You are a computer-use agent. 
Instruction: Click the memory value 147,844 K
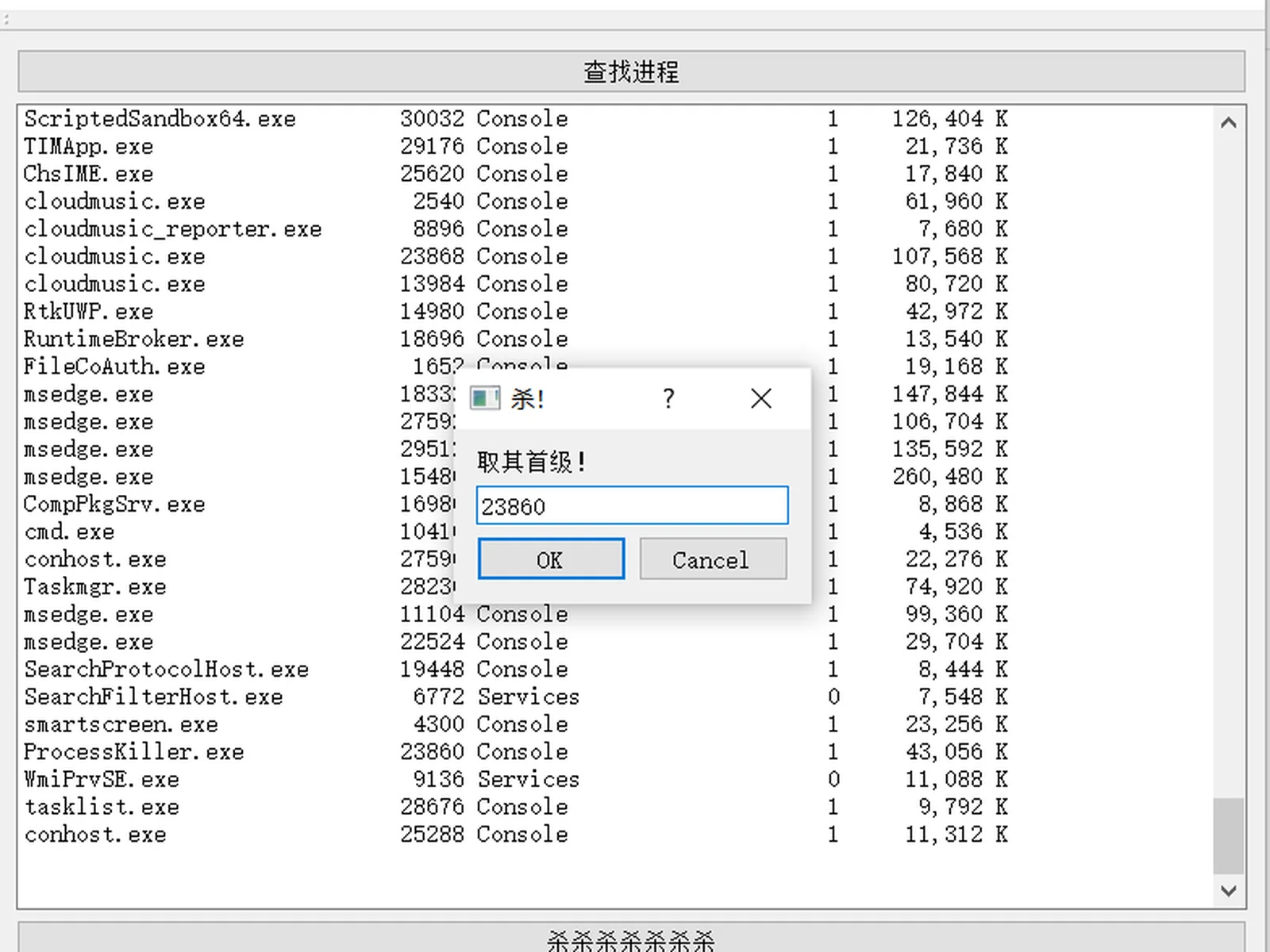coord(950,394)
